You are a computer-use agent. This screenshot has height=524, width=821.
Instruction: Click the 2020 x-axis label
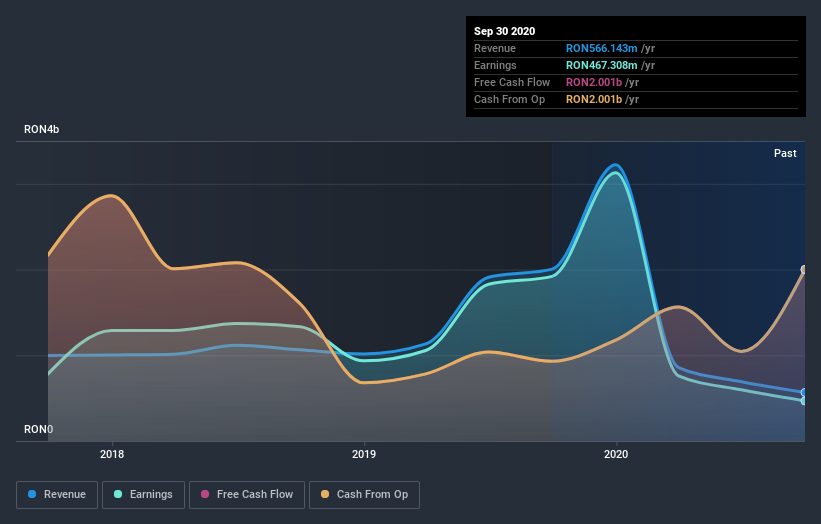click(616, 454)
